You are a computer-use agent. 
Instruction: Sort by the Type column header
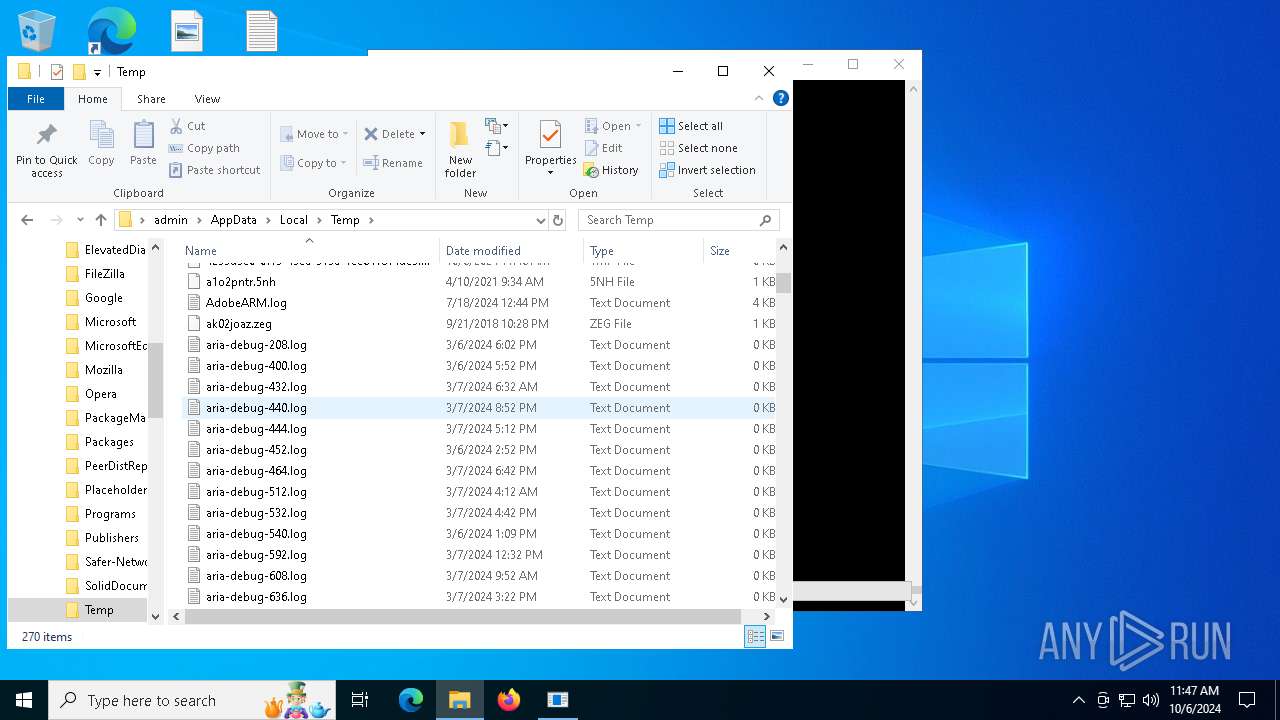[x=643, y=251]
